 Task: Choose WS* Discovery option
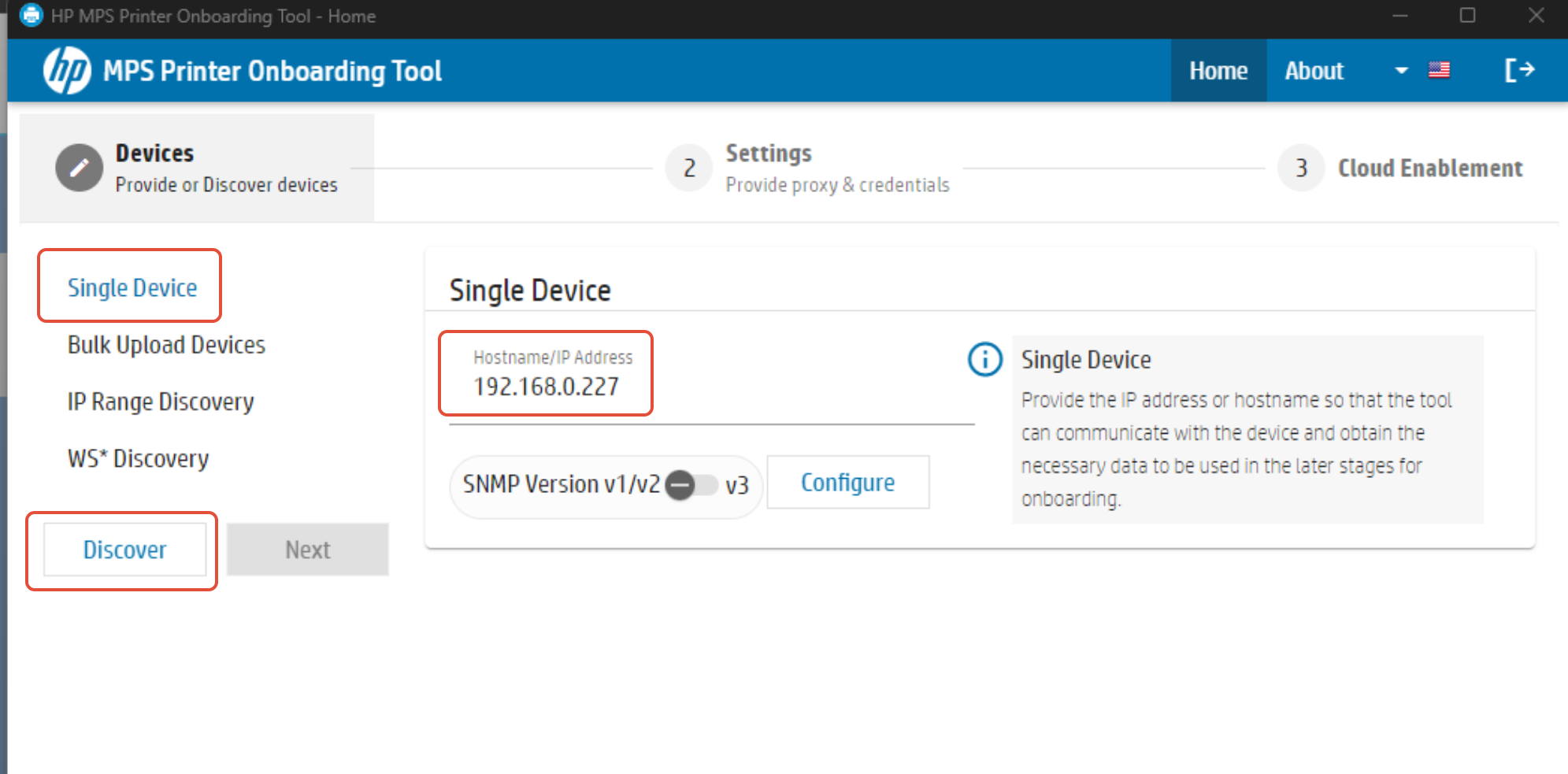(x=138, y=458)
